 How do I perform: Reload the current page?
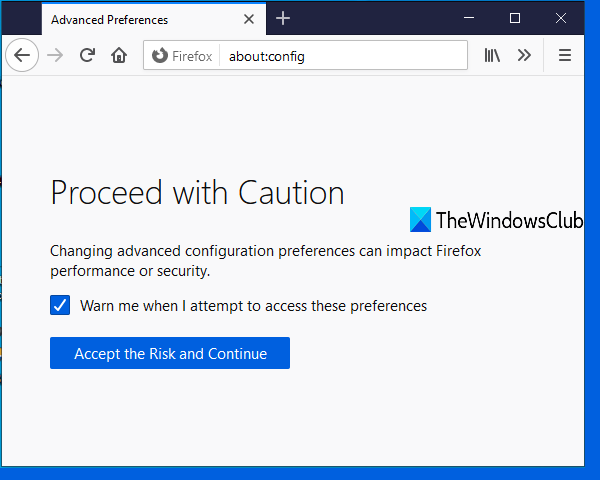tap(87, 56)
